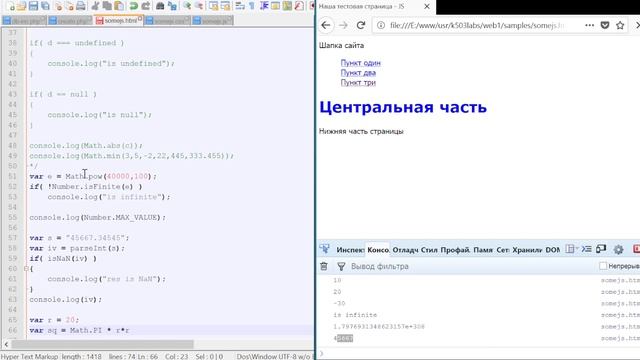Zoom in the editor view

(187, 6)
